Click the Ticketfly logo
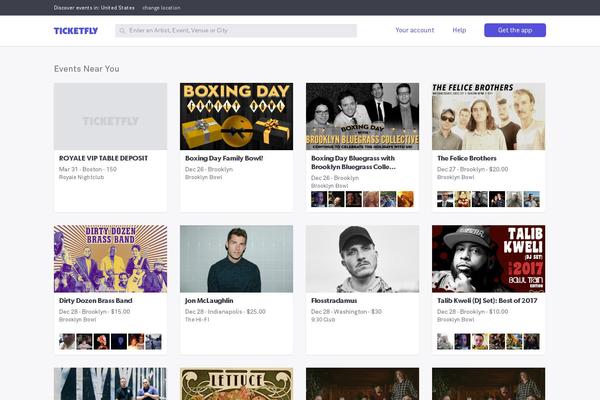The width and height of the screenshot is (600, 400). 76,31
